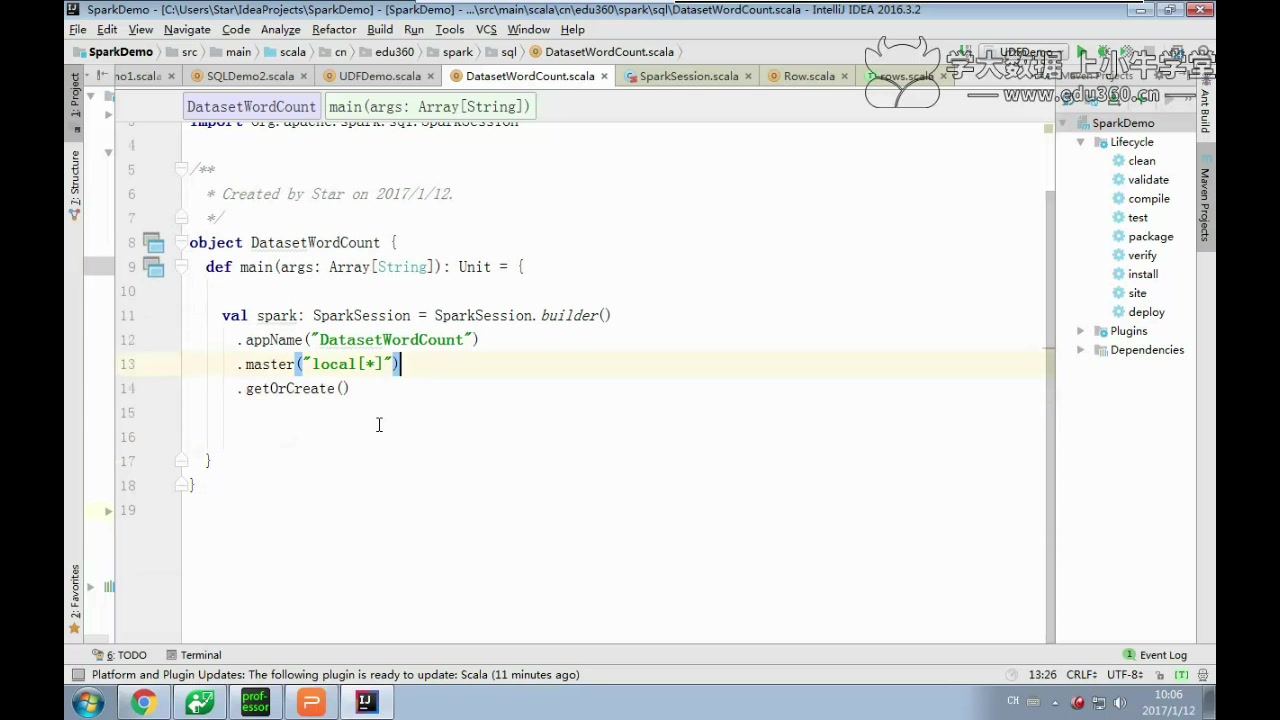Open the Analyze menu
This screenshot has height=720, width=1280.
(281, 30)
